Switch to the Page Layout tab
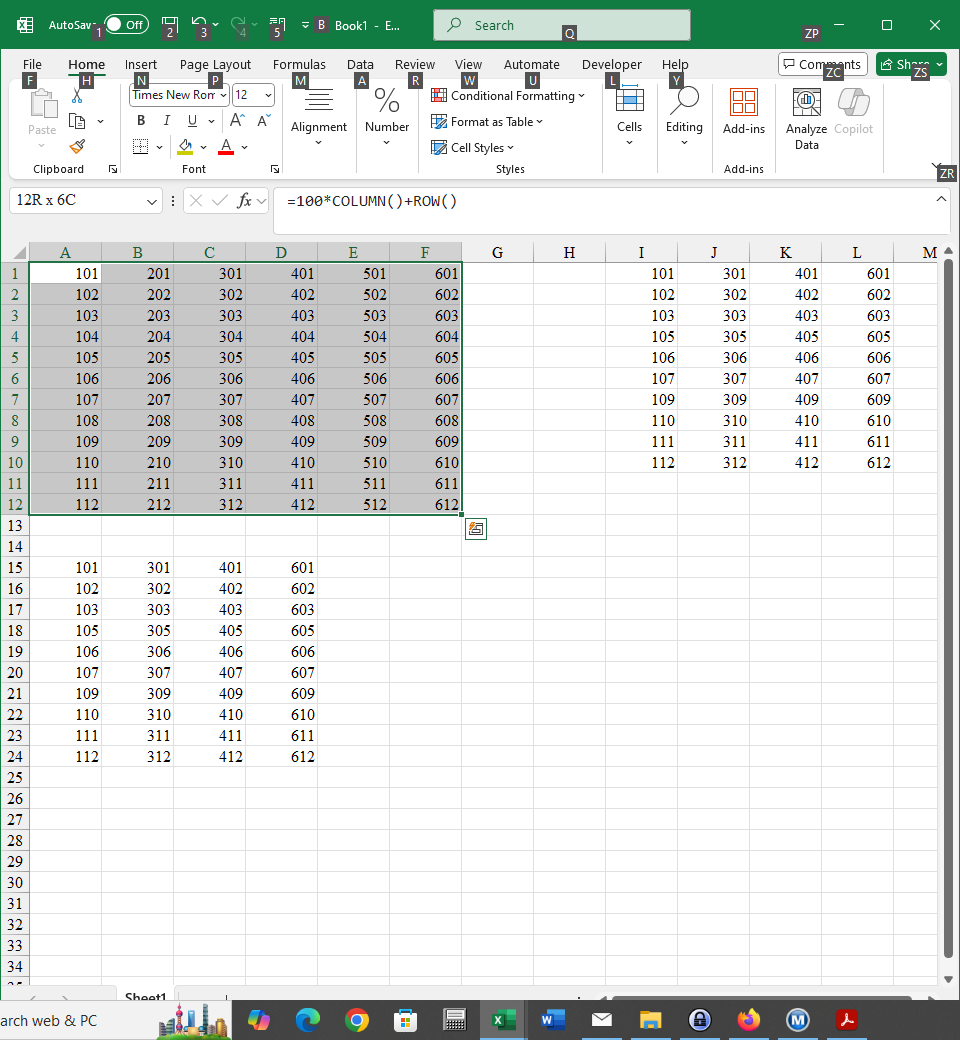Image resolution: width=960 pixels, height=1040 pixels. [215, 64]
